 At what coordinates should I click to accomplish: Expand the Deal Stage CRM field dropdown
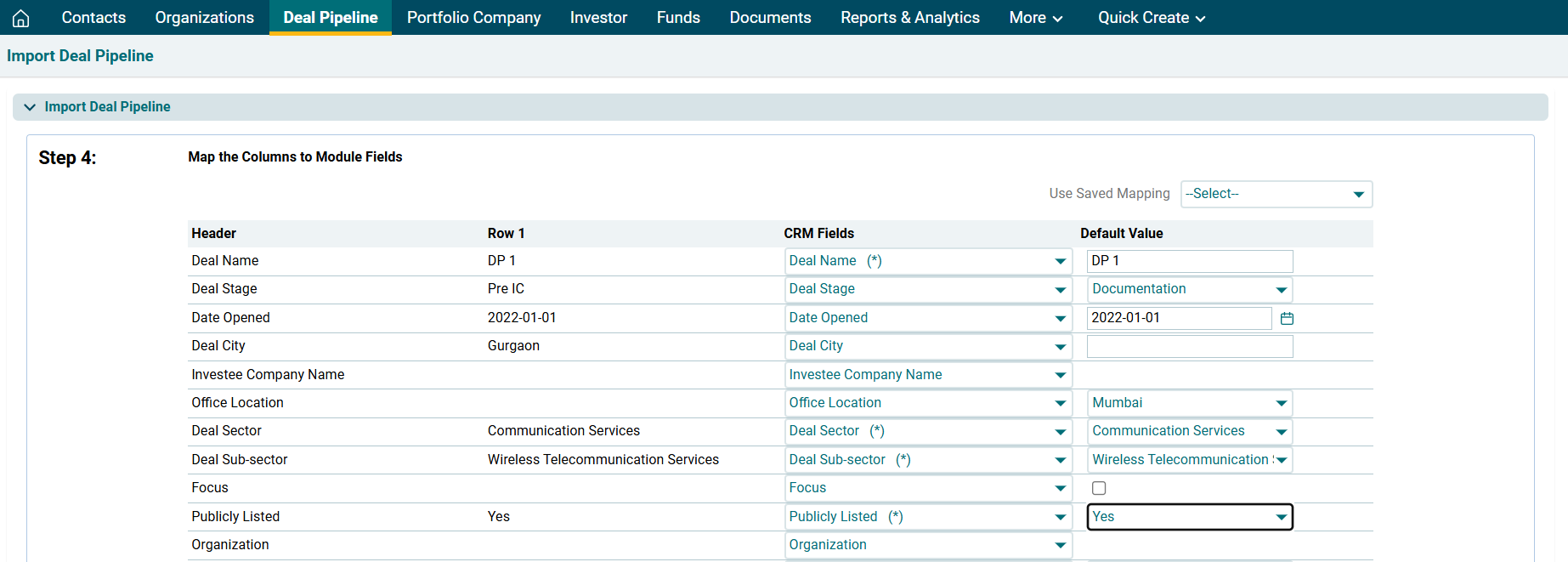[x=927, y=289]
